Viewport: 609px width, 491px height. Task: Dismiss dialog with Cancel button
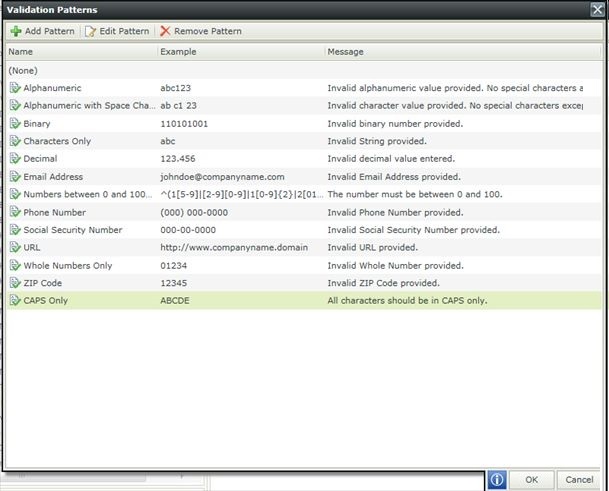tap(579, 480)
